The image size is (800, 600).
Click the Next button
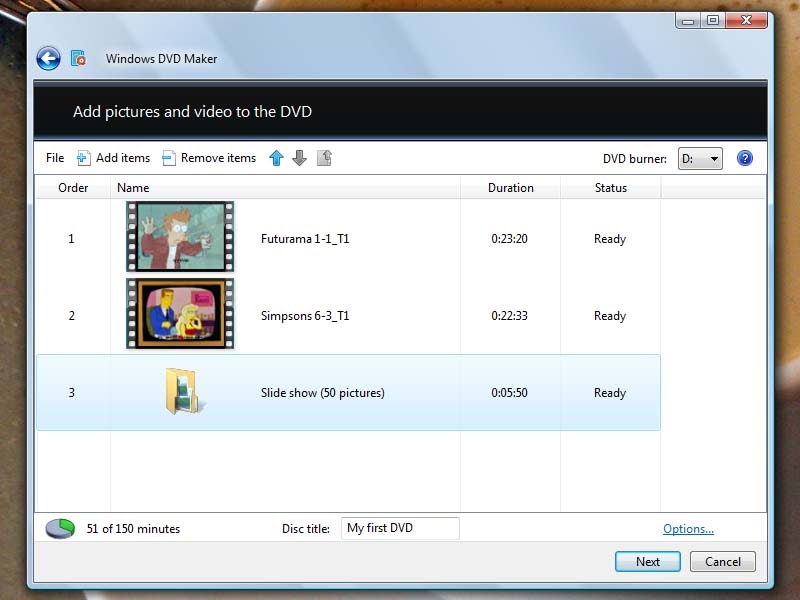(x=647, y=562)
